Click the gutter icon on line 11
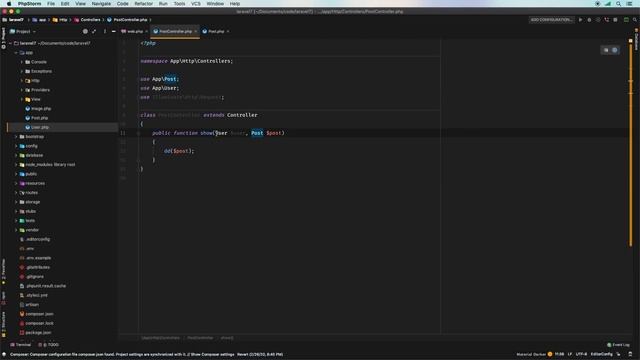Image resolution: width=640 pixels, height=360 pixels. coord(138,133)
